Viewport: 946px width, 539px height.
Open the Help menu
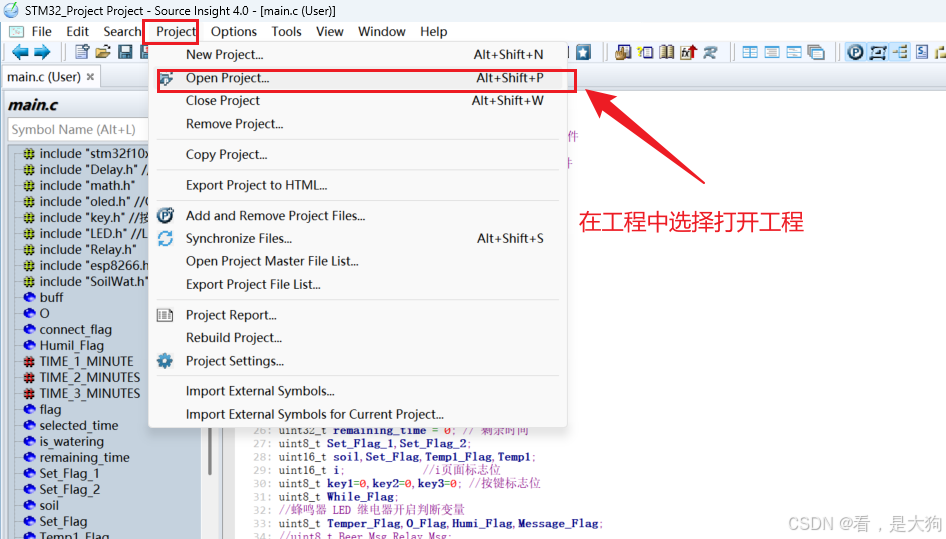click(433, 31)
